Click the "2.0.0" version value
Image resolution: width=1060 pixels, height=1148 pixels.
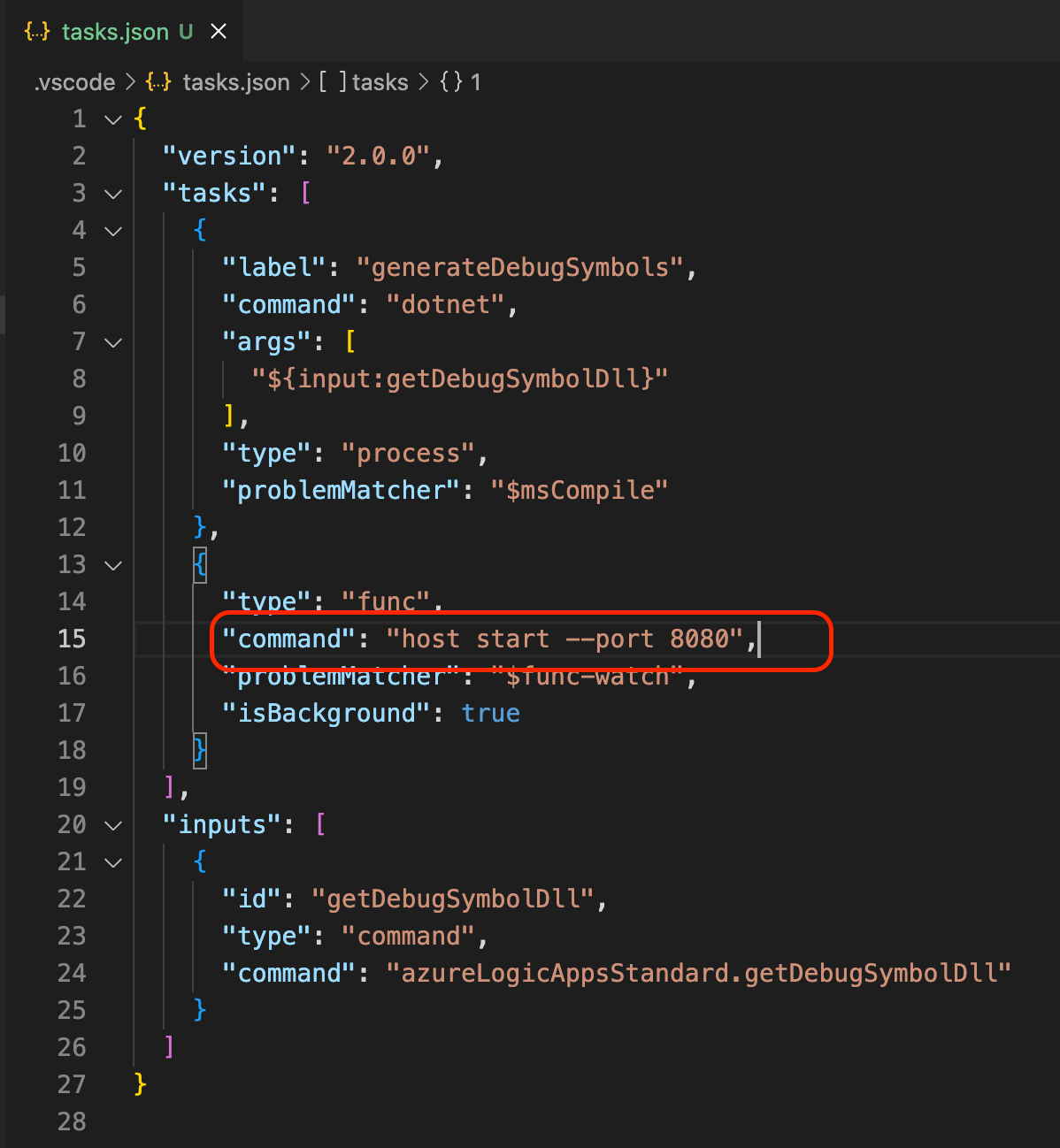379,157
